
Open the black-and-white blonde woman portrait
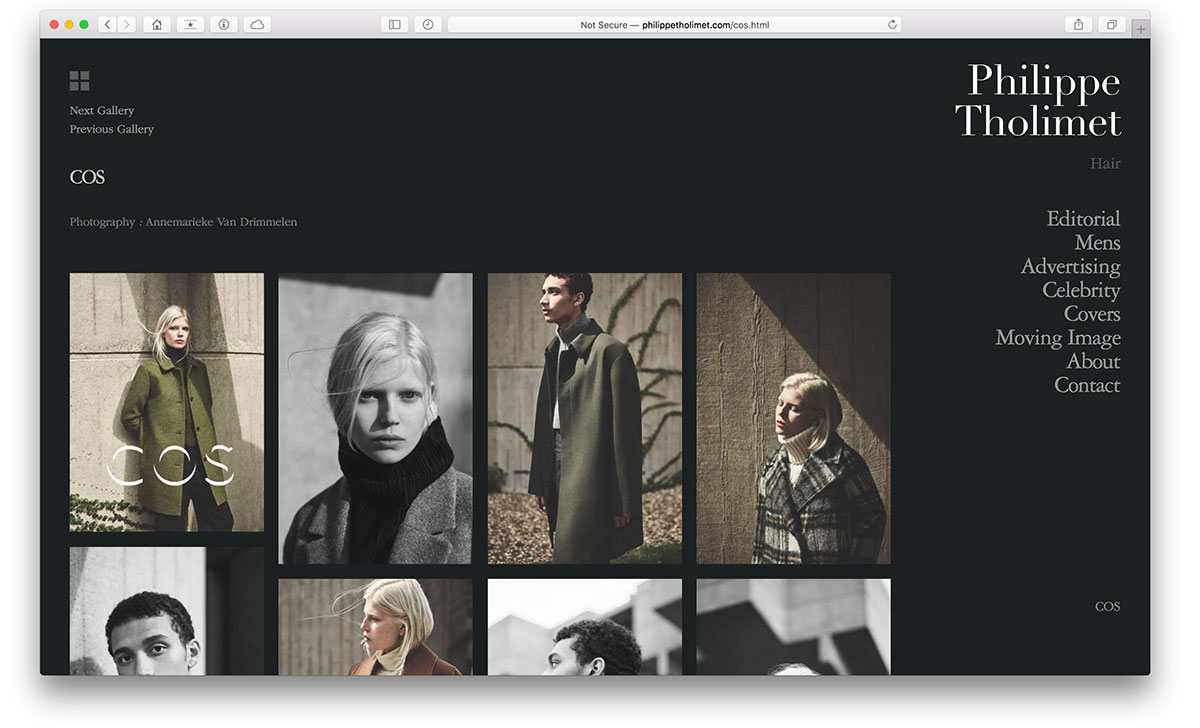tap(375, 418)
